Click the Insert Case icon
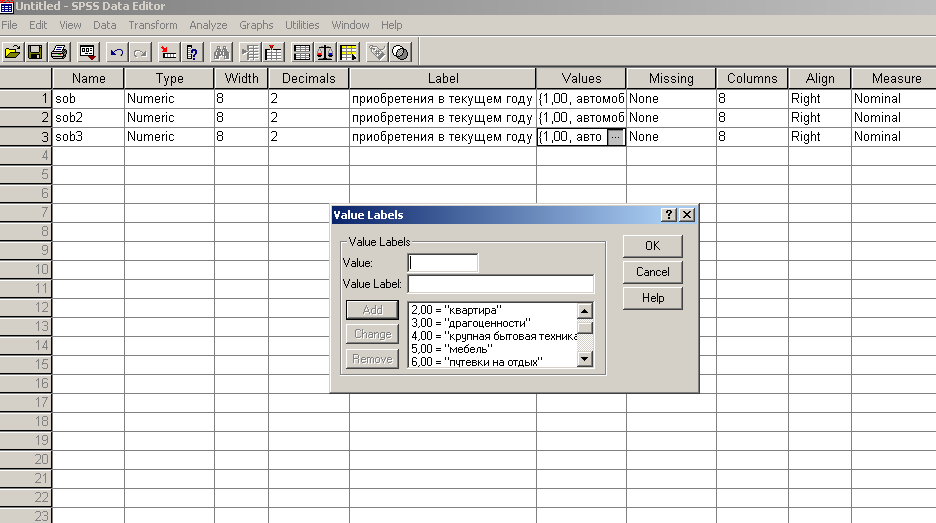 250,53
